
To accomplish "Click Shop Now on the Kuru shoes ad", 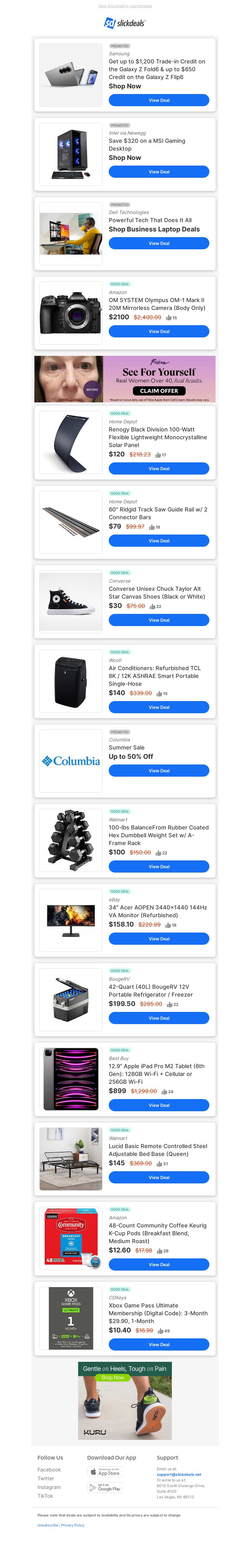I will tap(112, 1377).
